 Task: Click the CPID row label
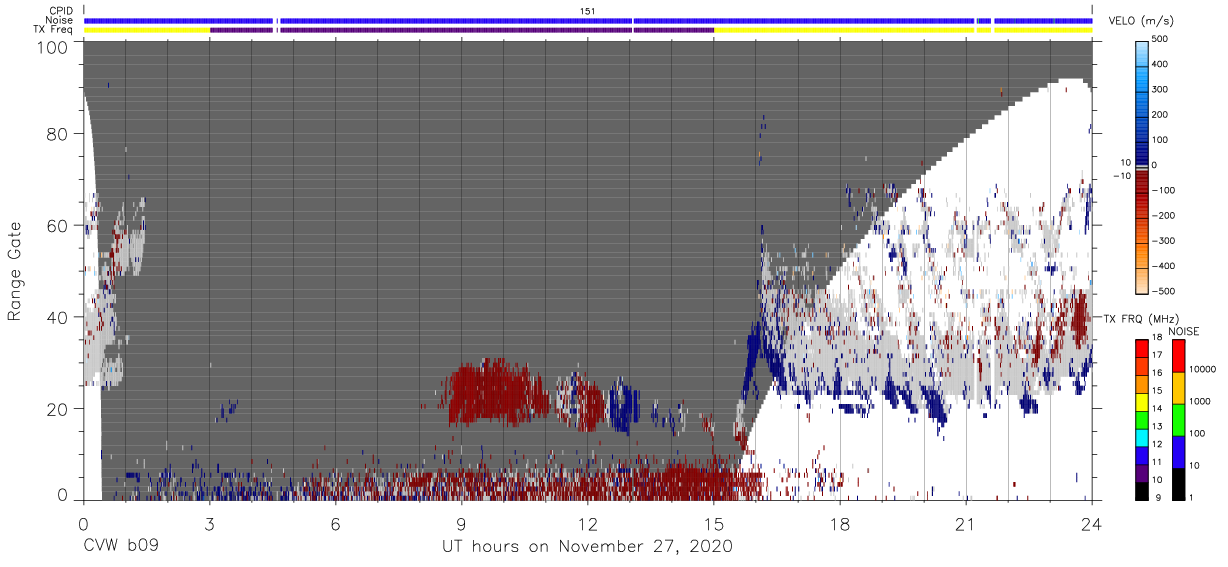pos(59,11)
